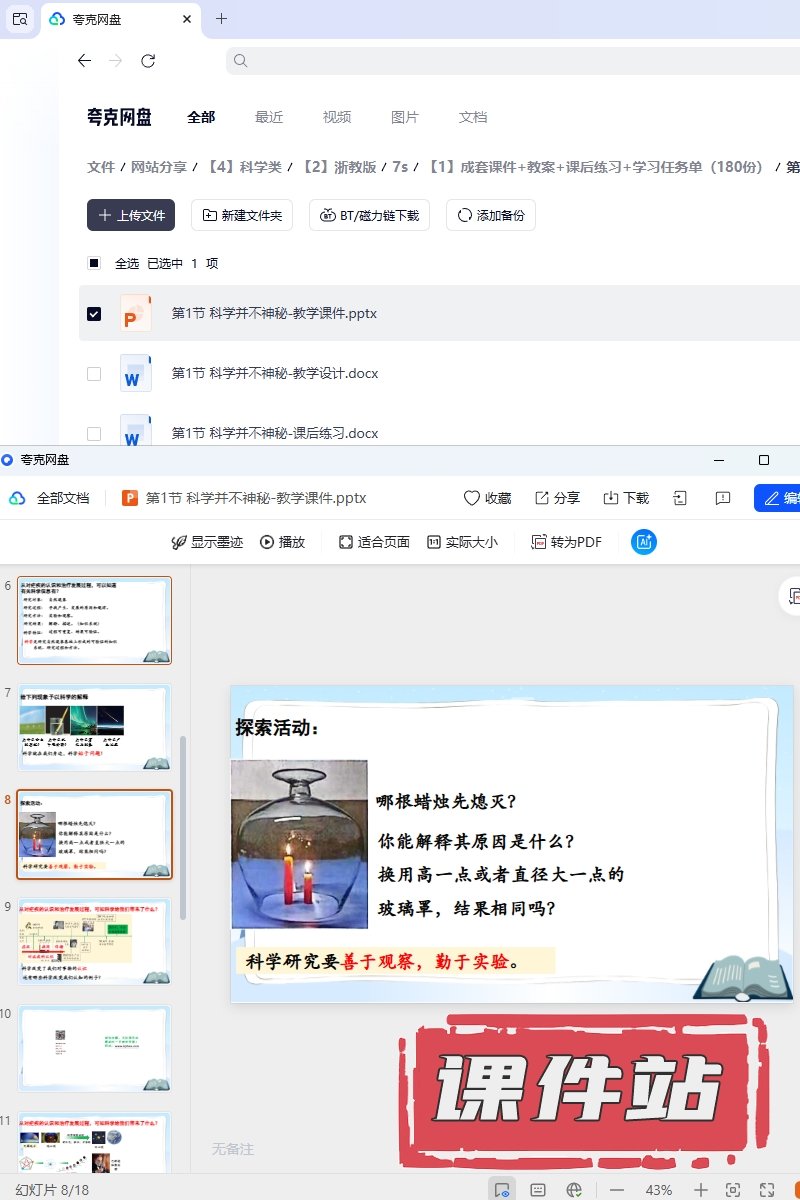Check the 教学设计.docx file checkbox
800x1200 pixels.
94,374
